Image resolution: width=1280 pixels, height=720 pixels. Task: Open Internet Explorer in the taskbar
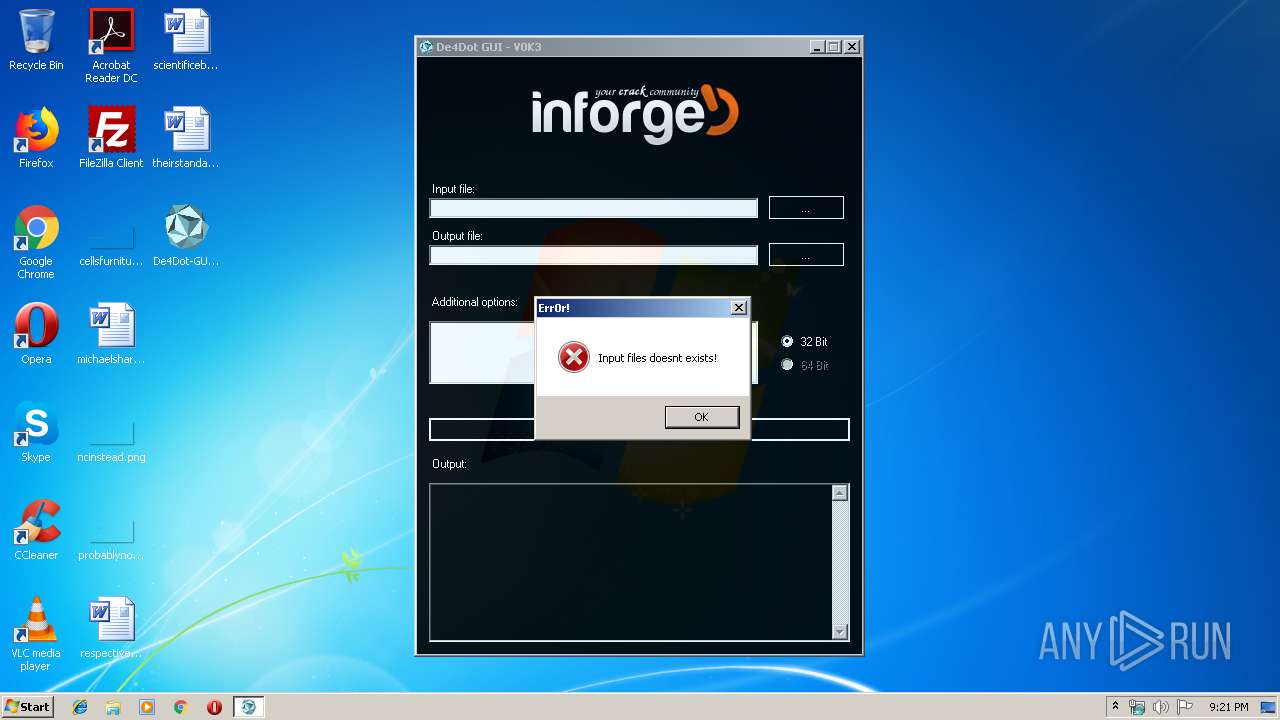tap(80, 707)
